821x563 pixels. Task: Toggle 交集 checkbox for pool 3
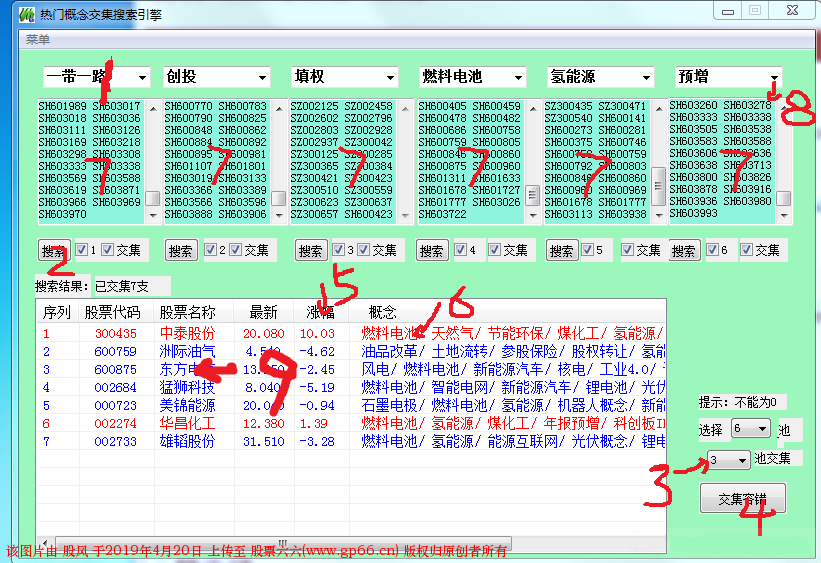(x=363, y=250)
